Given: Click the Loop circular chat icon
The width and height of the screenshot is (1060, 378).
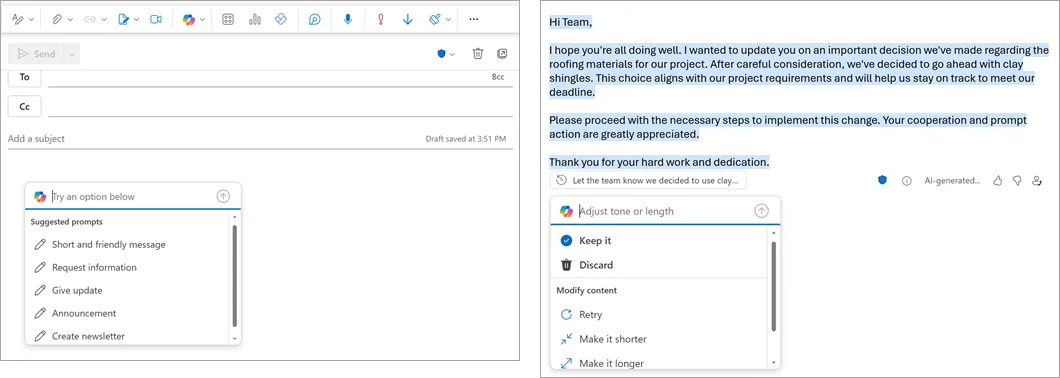Looking at the screenshot, I should (314, 20).
